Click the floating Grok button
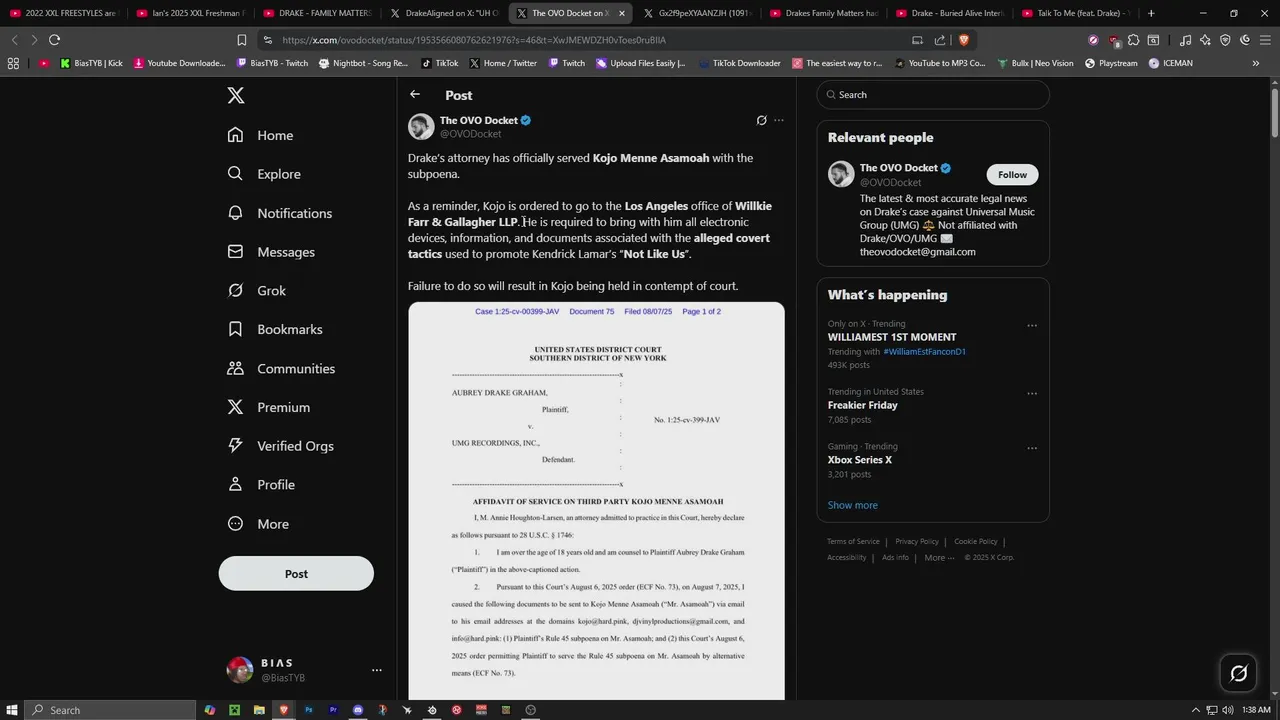 click(1238, 674)
